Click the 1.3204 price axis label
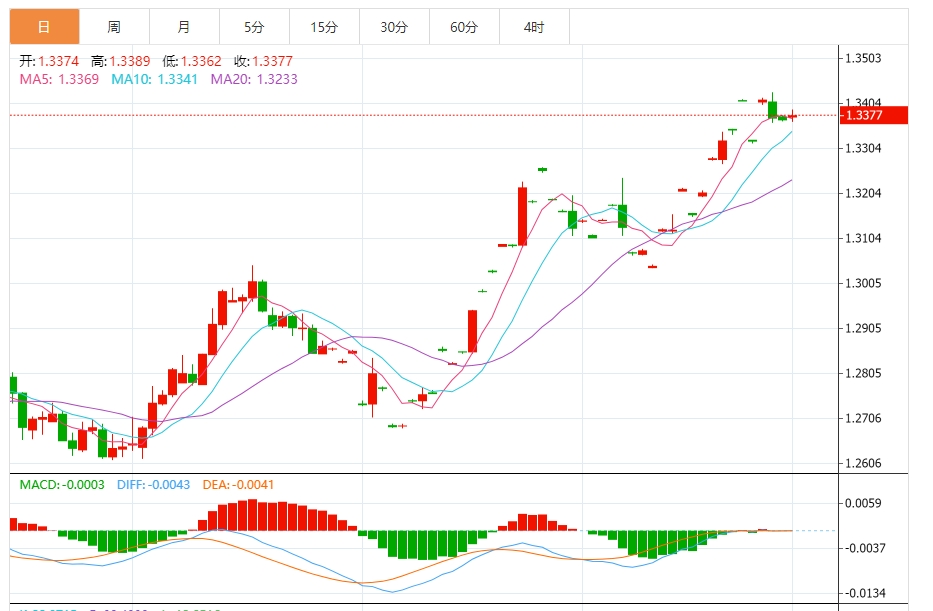This screenshot has width=933, height=611. click(863, 193)
